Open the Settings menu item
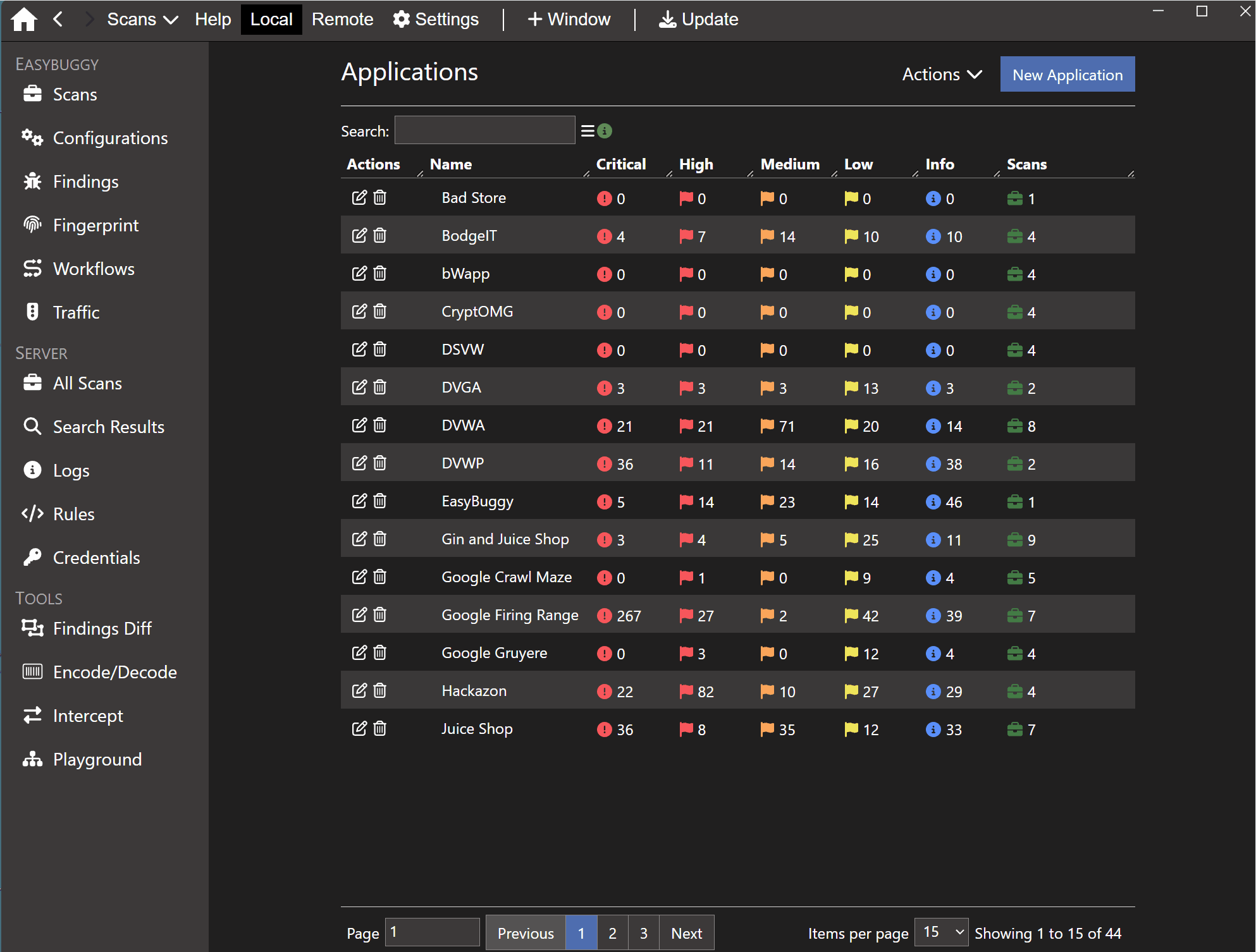The height and width of the screenshot is (952, 1256). tap(436, 19)
